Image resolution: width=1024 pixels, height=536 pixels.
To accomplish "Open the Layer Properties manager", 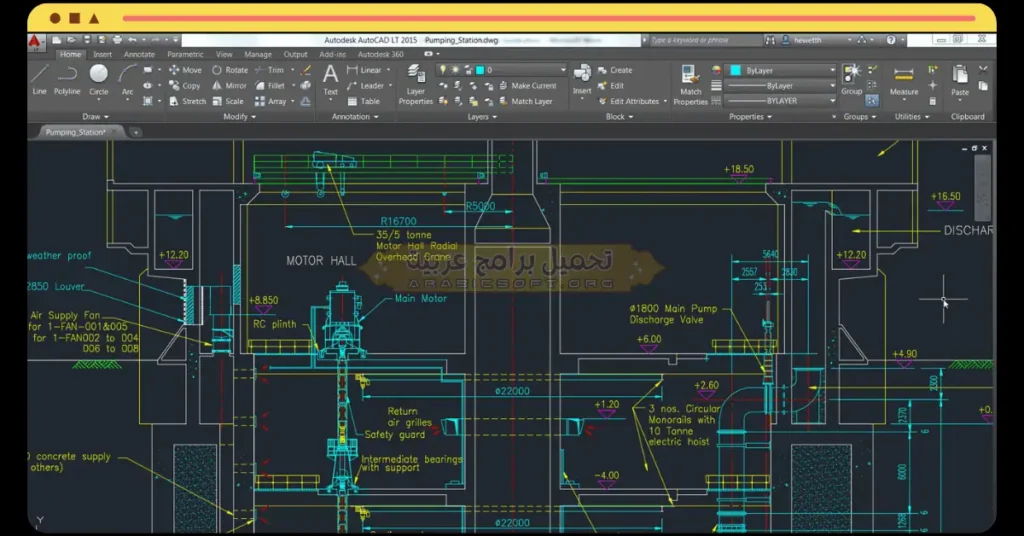I will (x=415, y=85).
